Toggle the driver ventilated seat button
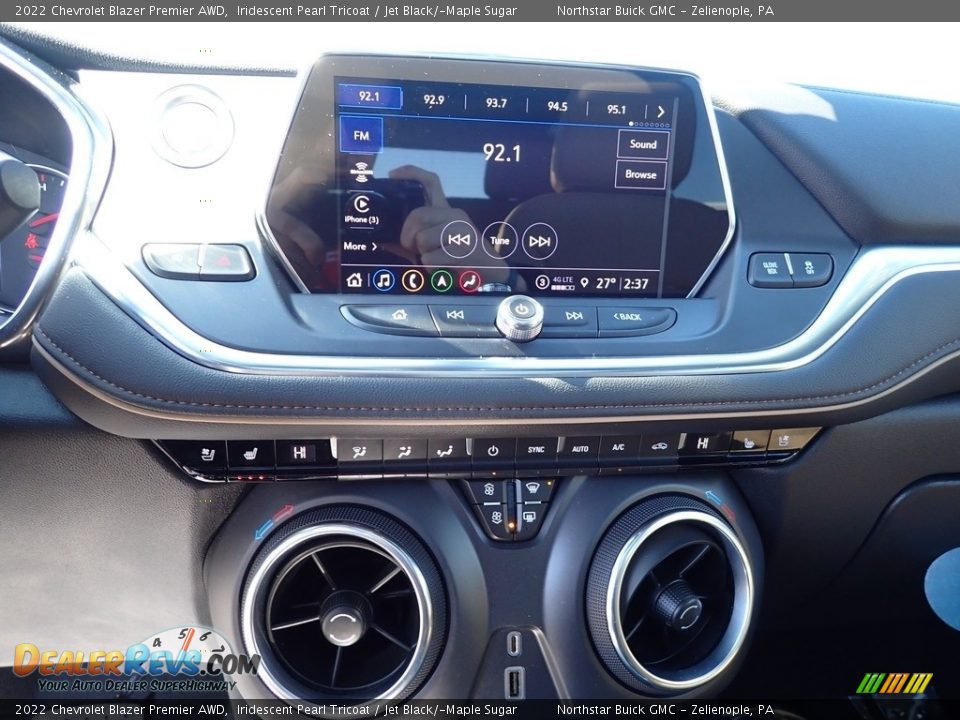Screen dimensions: 960x720 tap(207, 454)
